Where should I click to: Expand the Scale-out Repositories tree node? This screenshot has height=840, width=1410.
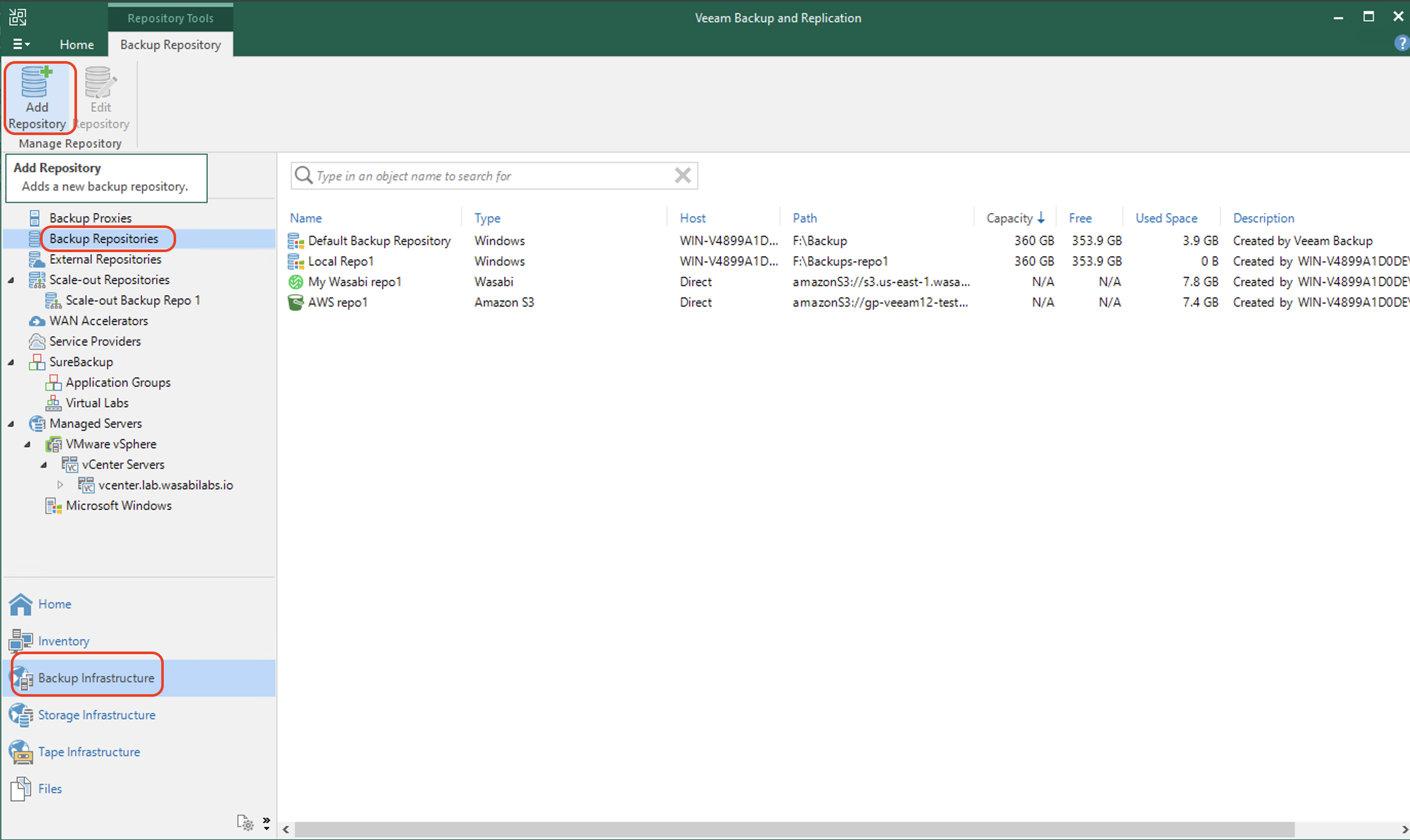(19, 280)
